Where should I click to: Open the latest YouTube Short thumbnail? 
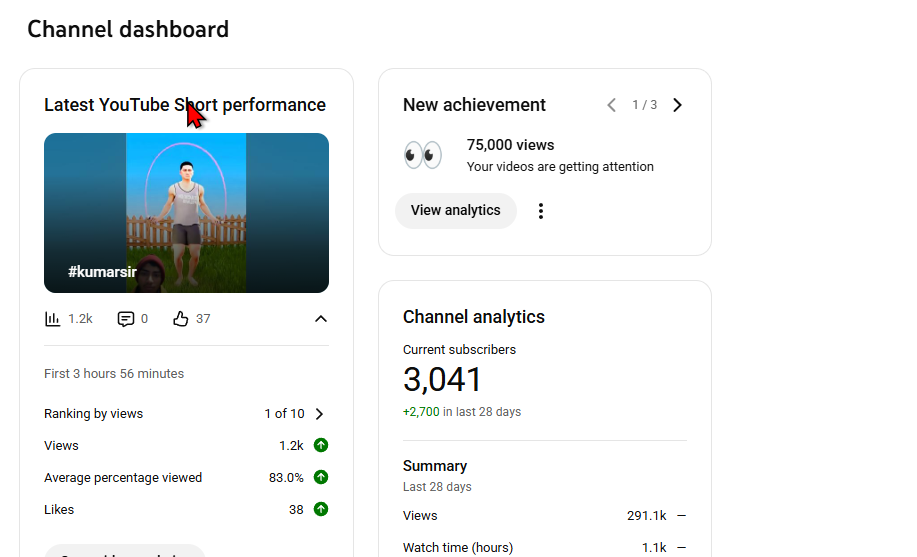[x=186, y=212]
